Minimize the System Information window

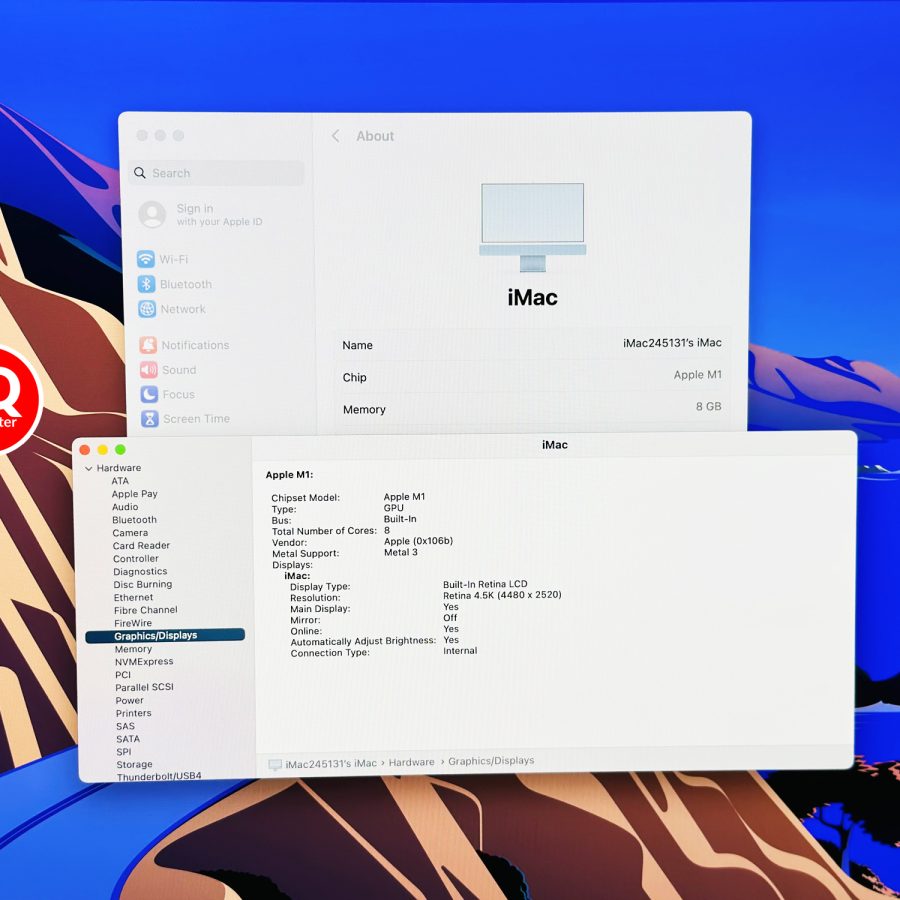click(x=103, y=449)
